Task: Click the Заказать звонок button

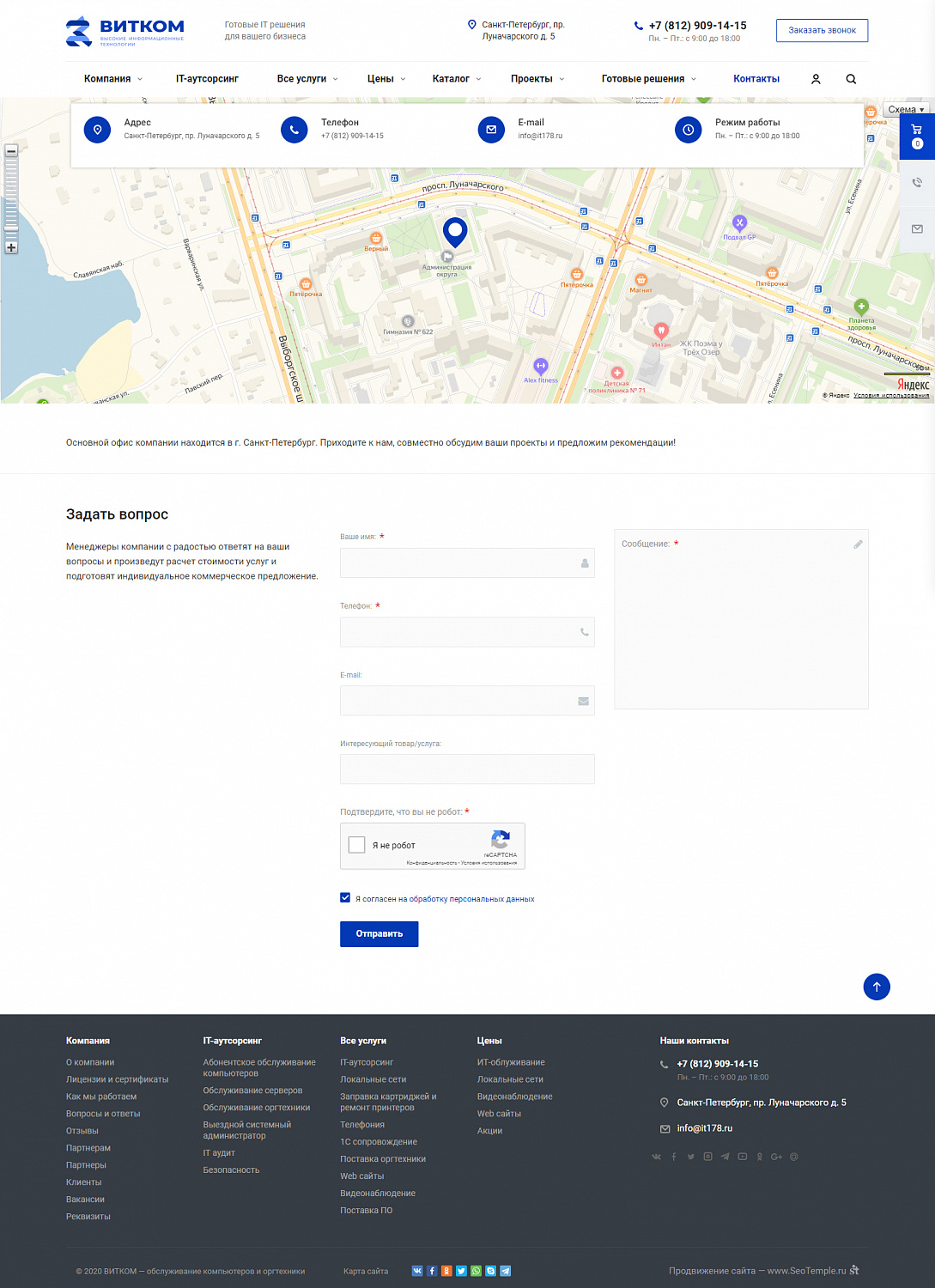Action: pos(822,30)
